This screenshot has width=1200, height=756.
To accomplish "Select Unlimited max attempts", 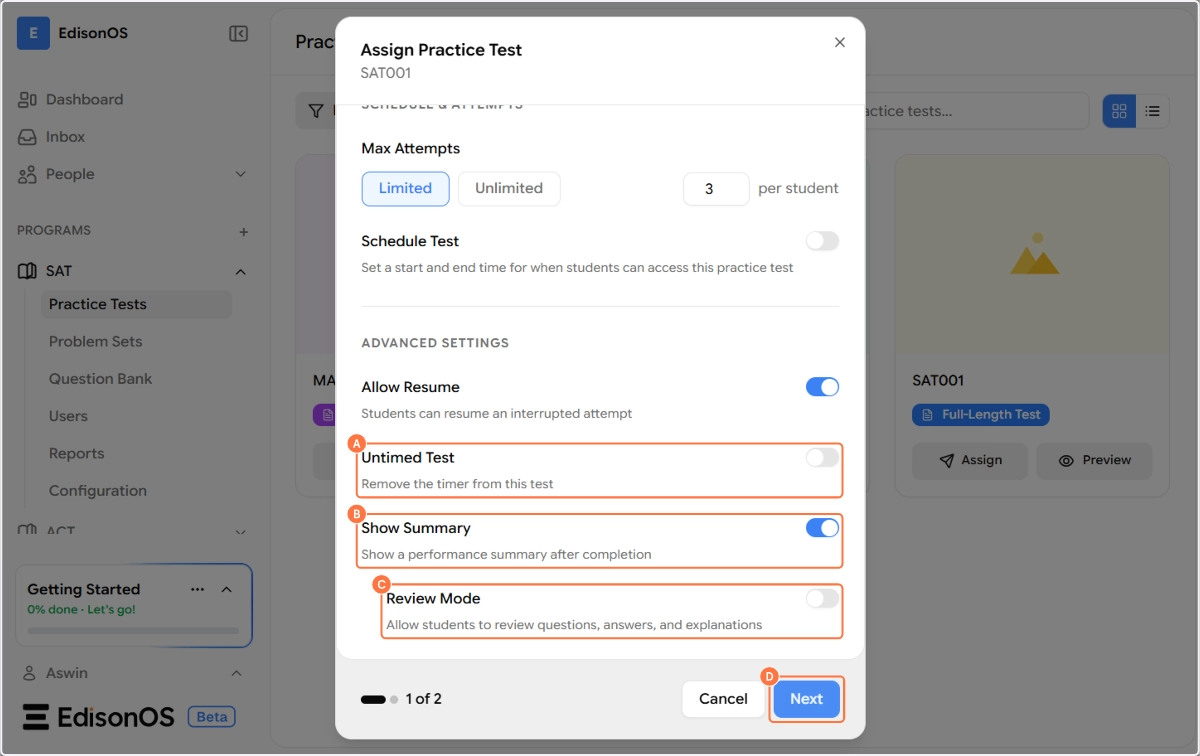I will tap(509, 188).
